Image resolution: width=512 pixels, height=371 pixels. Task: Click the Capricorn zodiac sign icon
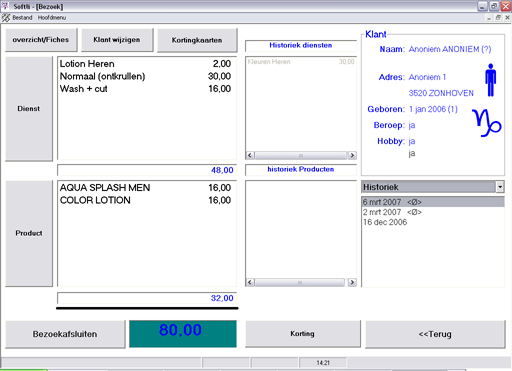pos(487,123)
